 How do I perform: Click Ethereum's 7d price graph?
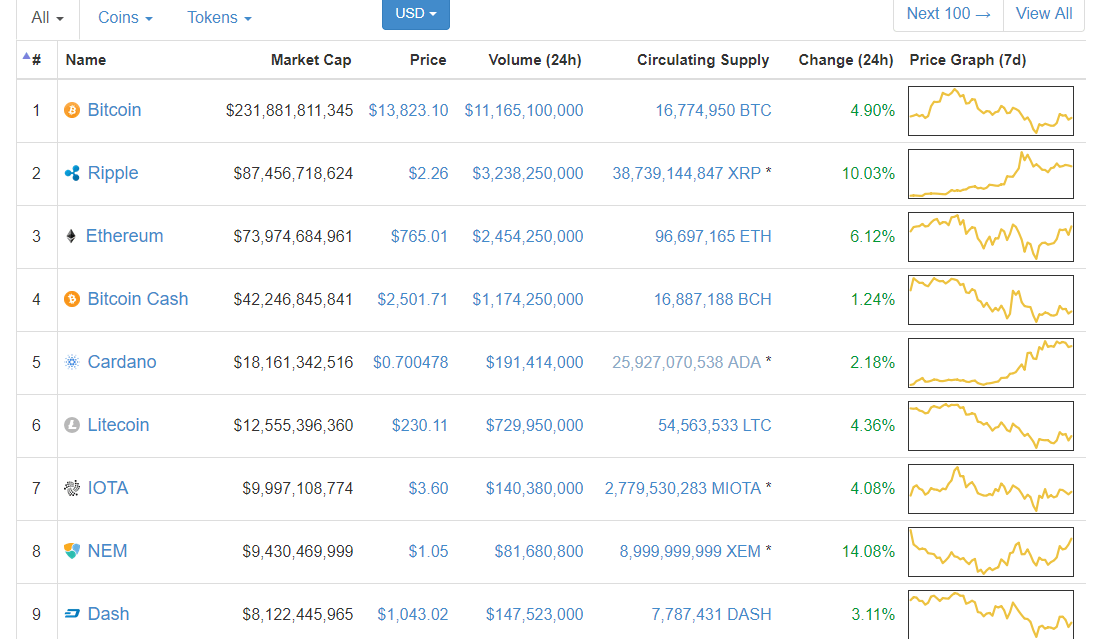pyautogui.click(x=990, y=237)
